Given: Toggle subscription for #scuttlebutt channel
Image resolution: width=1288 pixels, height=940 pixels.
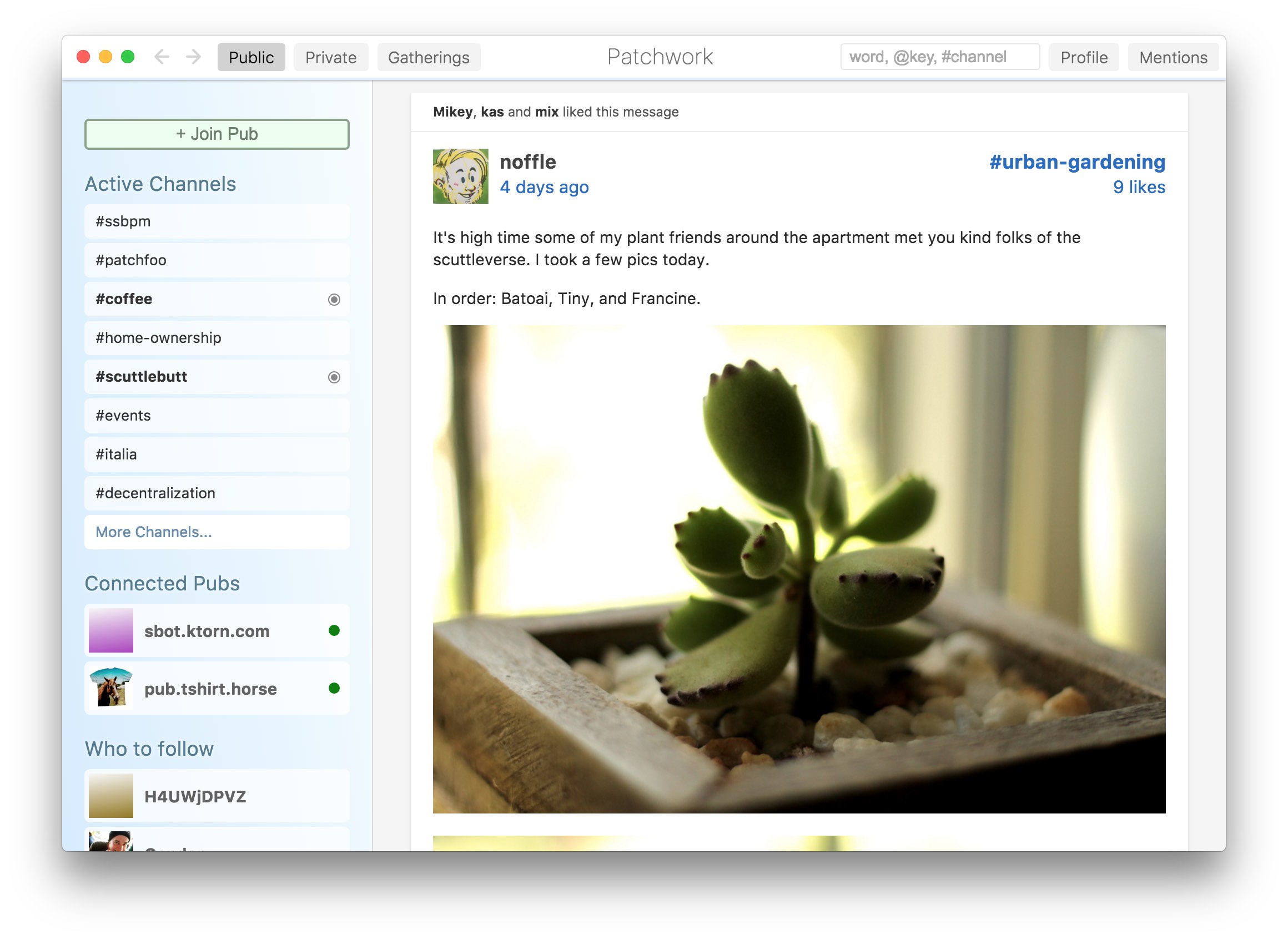Looking at the screenshot, I should (x=333, y=376).
